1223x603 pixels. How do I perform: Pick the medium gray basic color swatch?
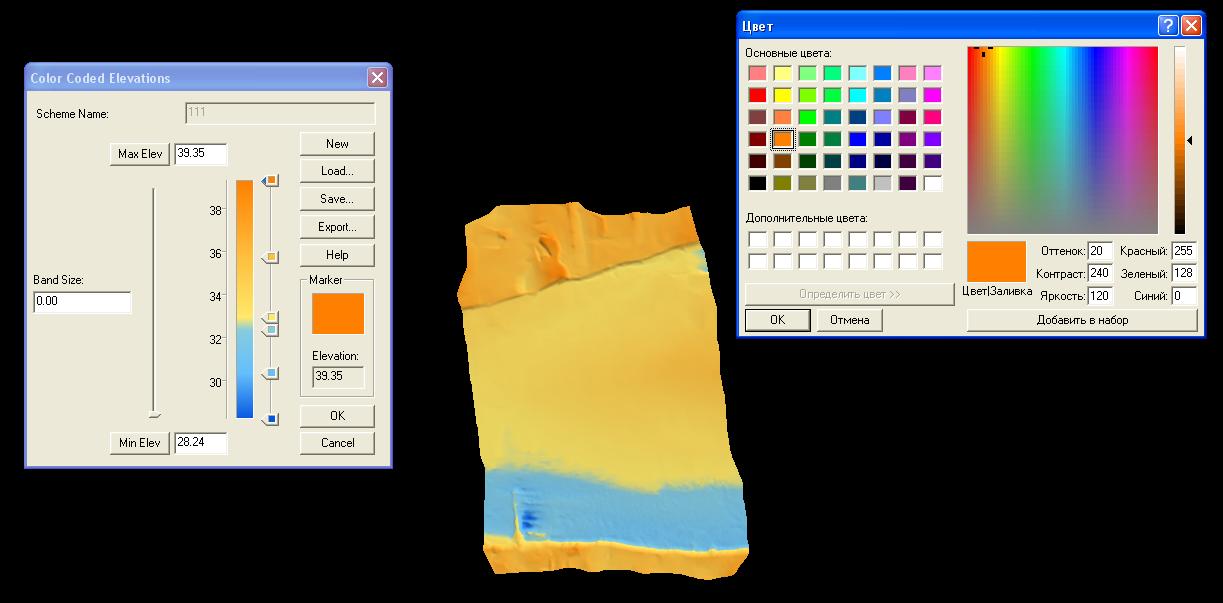[833, 183]
